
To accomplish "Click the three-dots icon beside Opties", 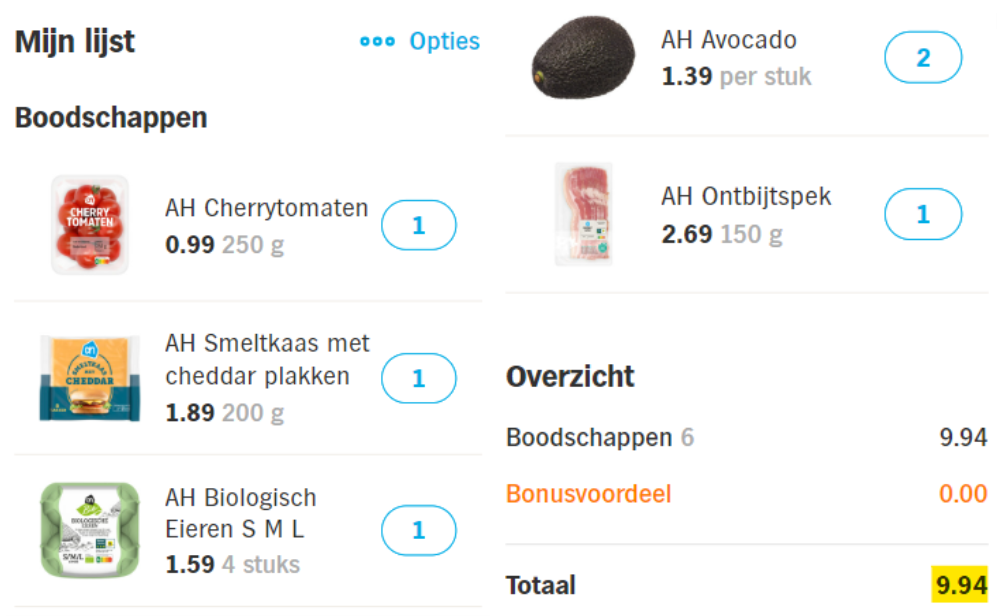I will (377, 42).
